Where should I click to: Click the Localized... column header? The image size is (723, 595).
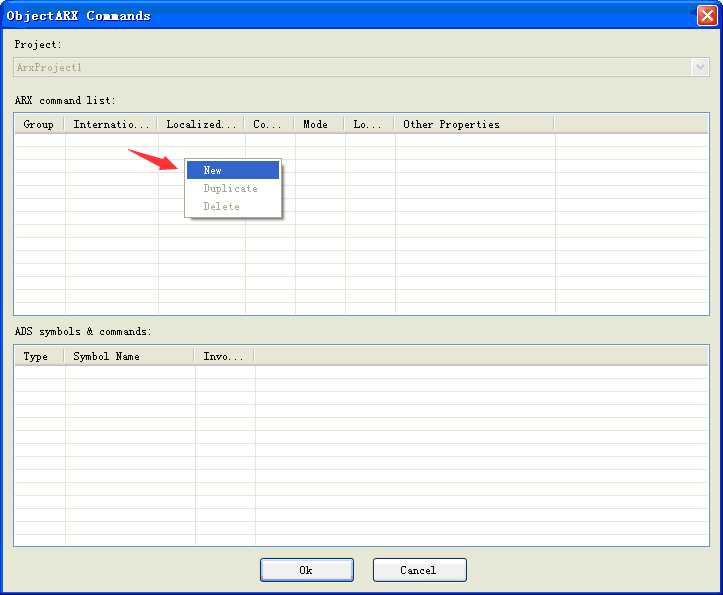pyautogui.click(x=201, y=124)
